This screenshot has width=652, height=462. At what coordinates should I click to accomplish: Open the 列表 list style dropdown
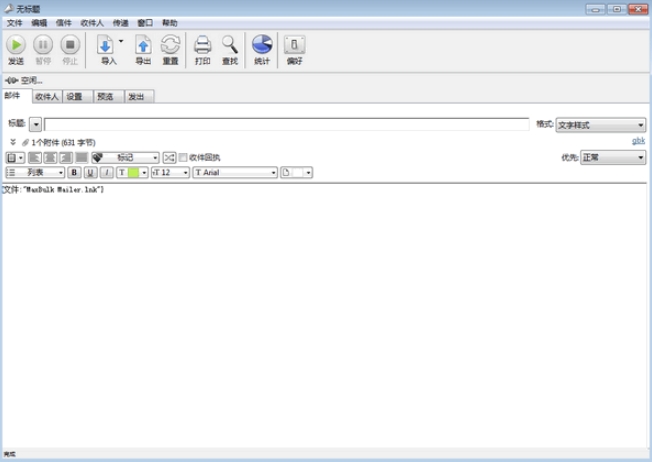click(x=35, y=172)
